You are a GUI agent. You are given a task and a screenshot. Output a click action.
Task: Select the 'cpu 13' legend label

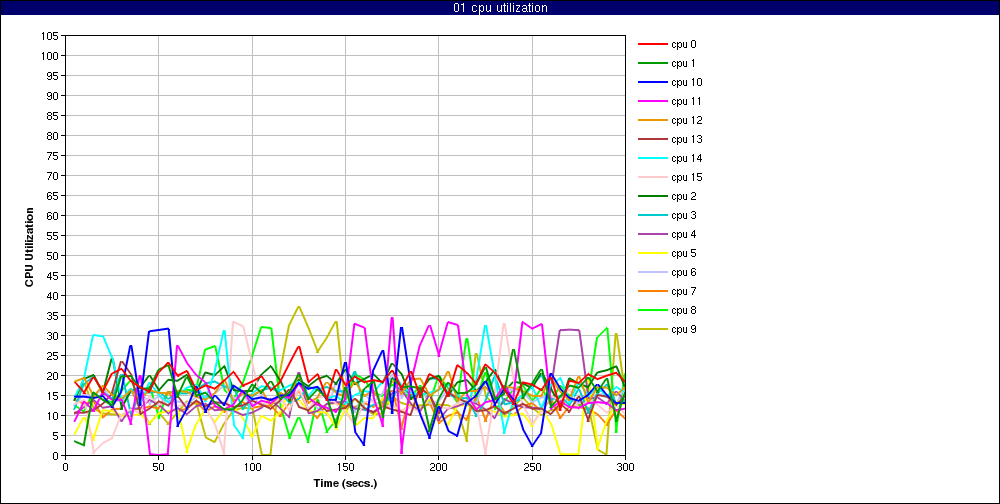click(686, 140)
